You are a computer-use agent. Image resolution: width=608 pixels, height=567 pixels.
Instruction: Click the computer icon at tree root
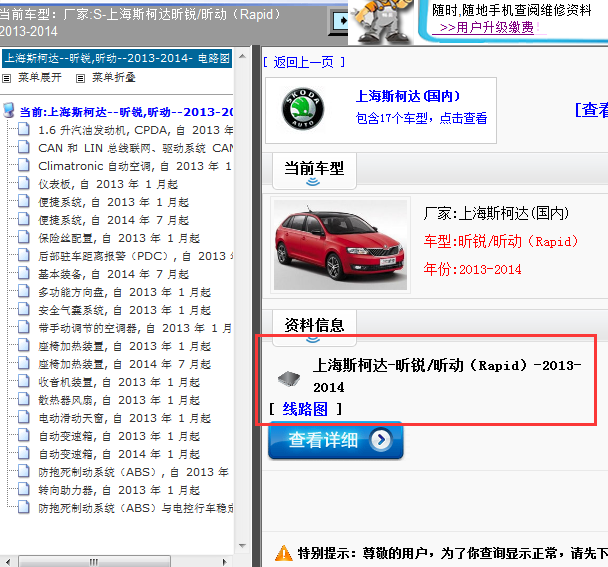[x=9, y=110]
